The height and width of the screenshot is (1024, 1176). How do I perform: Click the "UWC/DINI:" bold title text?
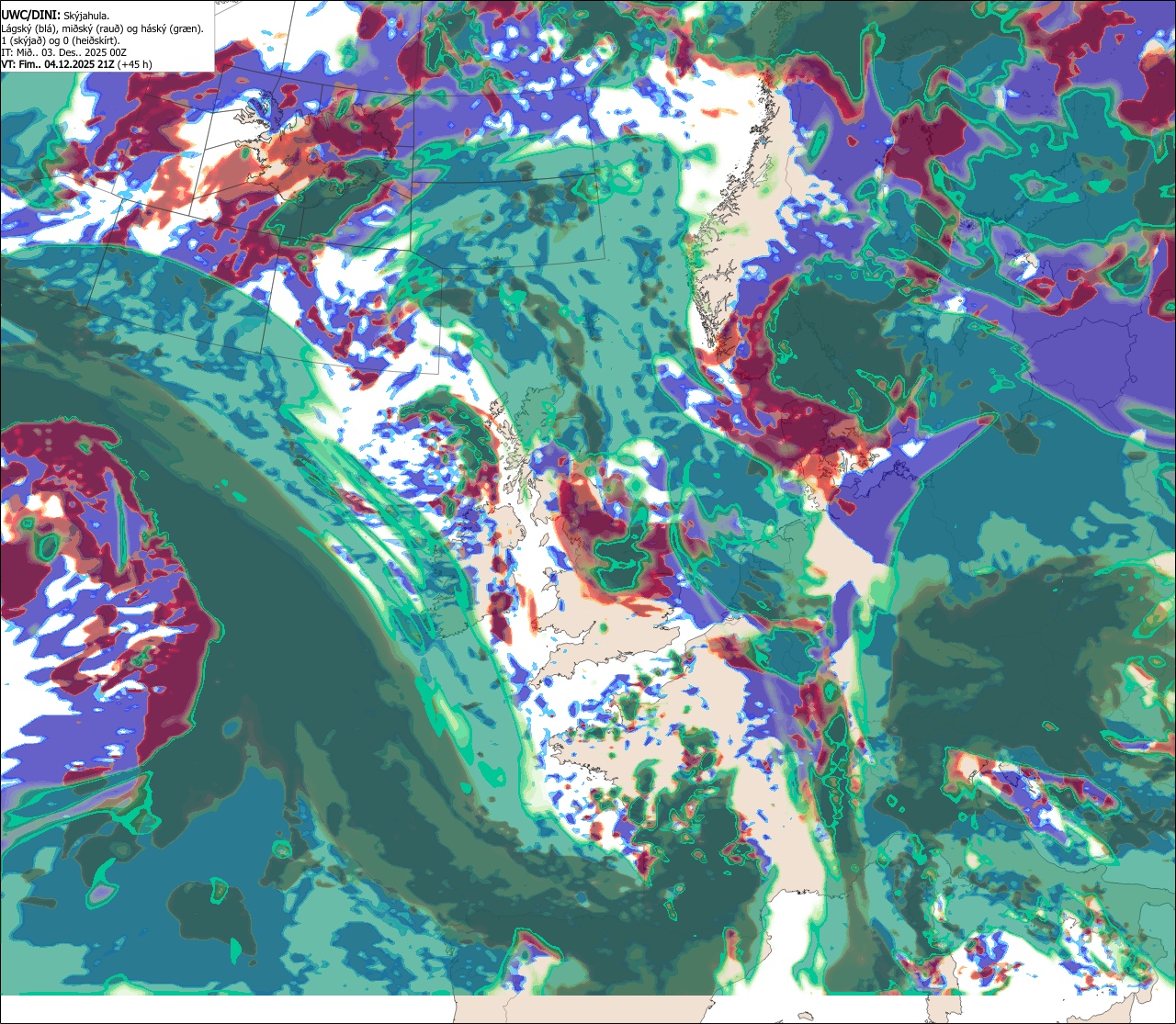coord(31,16)
